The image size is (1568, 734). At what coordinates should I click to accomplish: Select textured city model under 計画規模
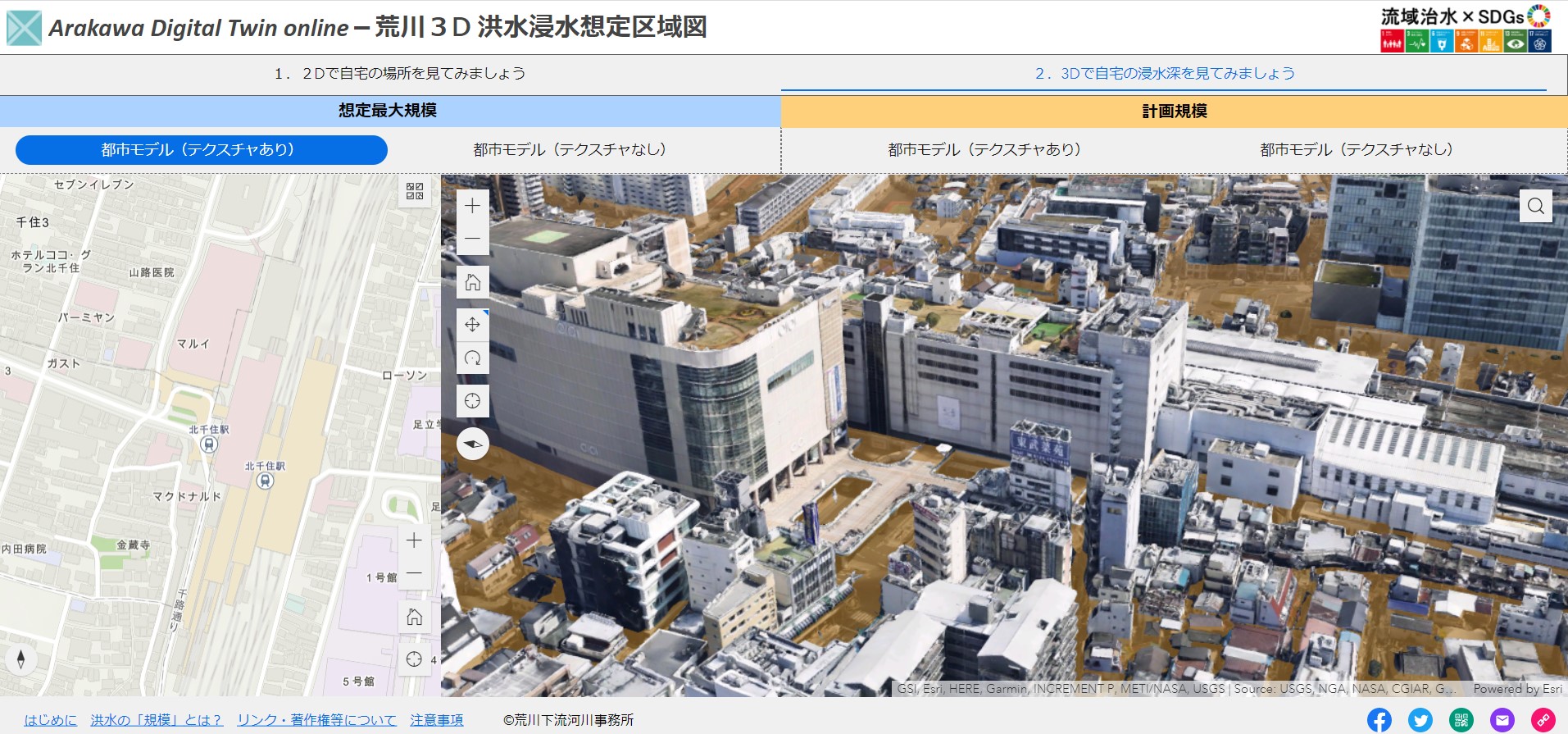pos(984,150)
